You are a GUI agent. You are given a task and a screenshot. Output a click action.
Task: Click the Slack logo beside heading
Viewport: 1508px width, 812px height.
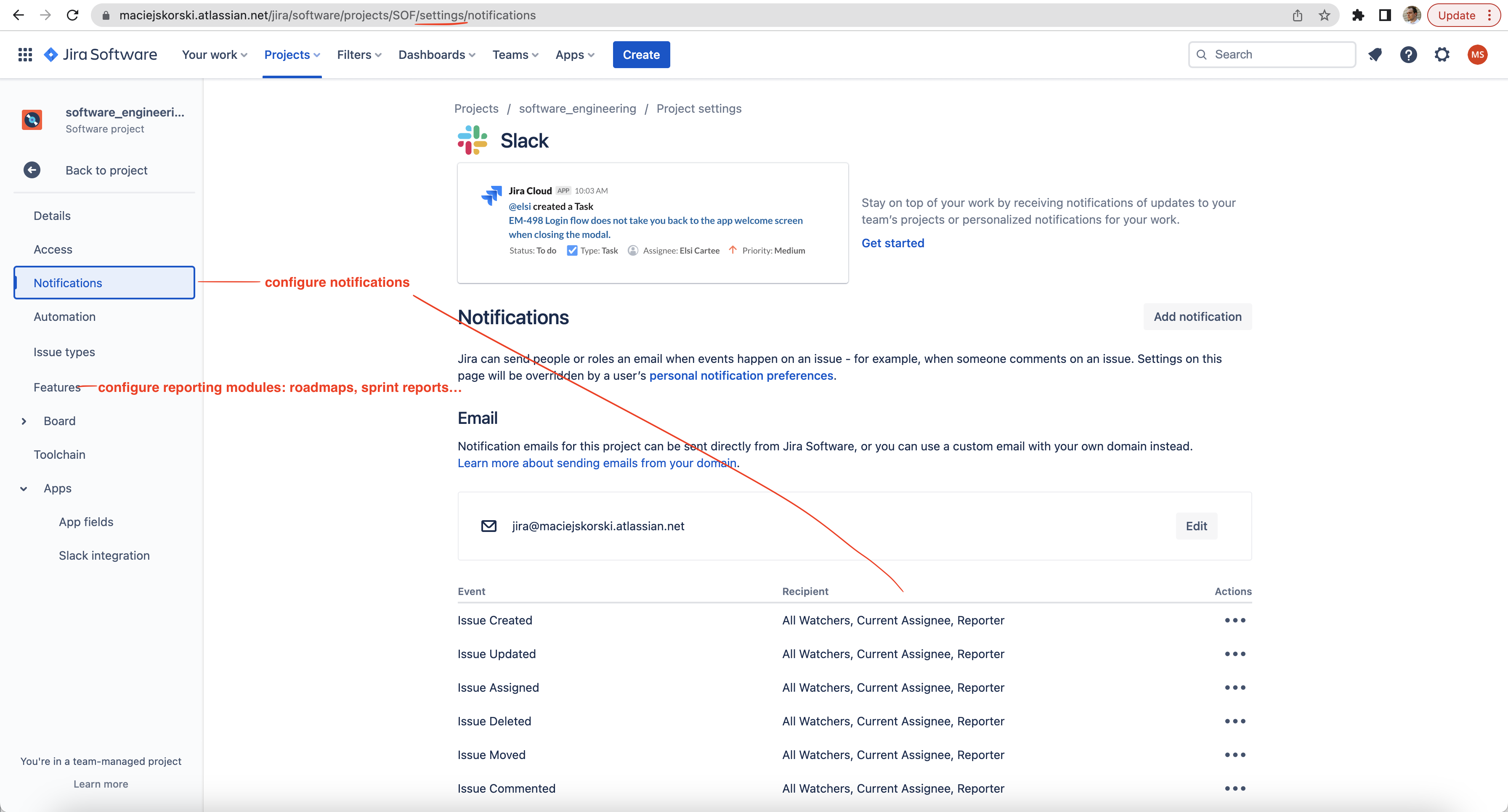473,140
